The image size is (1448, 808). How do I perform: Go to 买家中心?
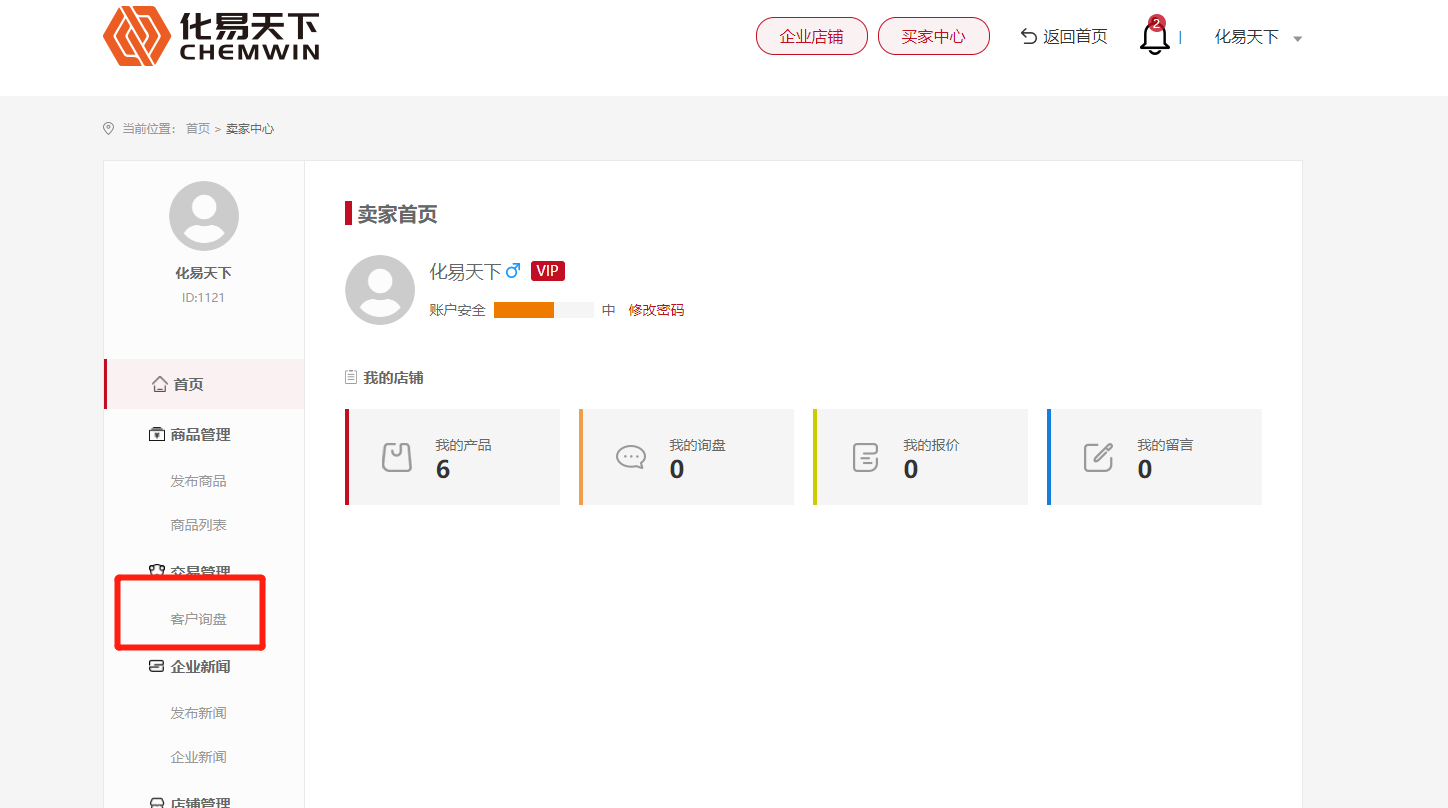click(933, 37)
